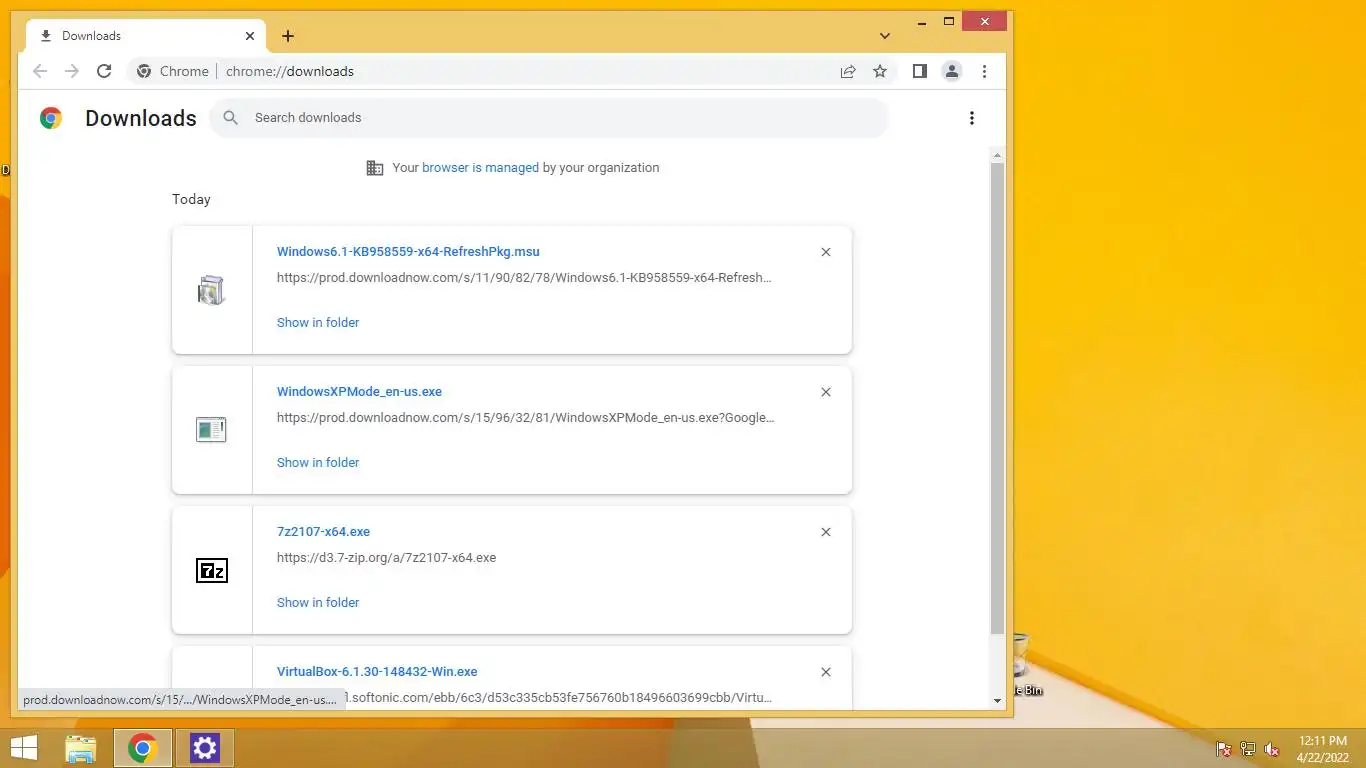Remove 7z2107-x64.exe from the list
The width and height of the screenshot is (1366, 768).
(x=826, y=532)
